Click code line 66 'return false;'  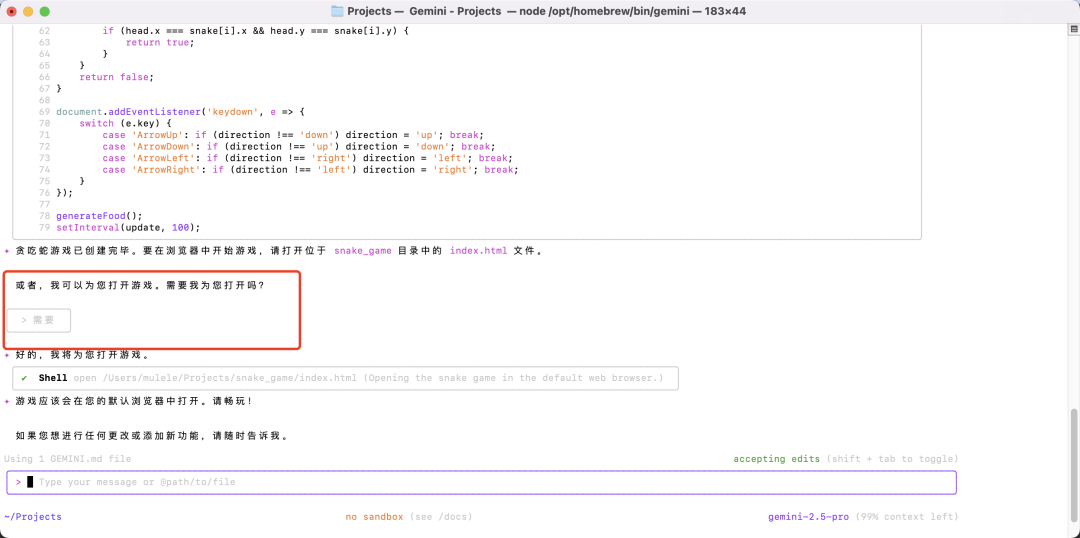pos(116,77)
